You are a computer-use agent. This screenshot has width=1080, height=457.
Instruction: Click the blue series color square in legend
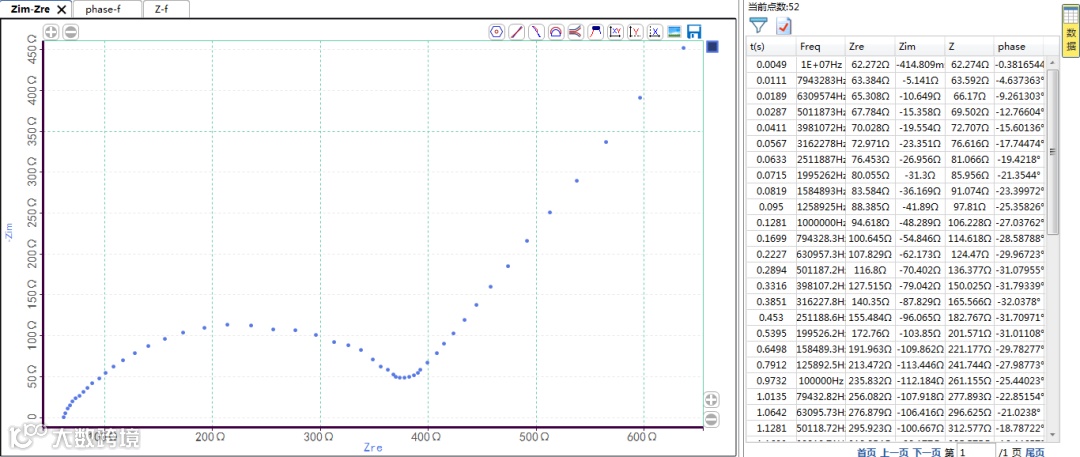coord(712,47)
